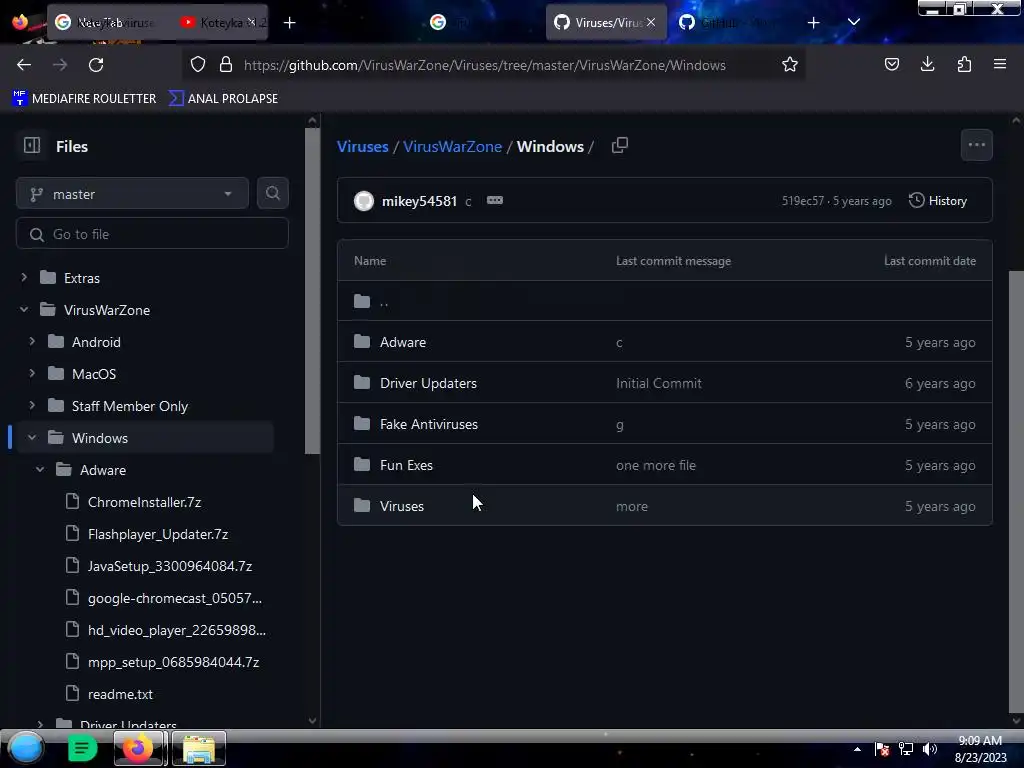Viewport: 1024px width, 768px height.
Task: Click the browser address bar URL
Action: click(x=485, y=65)
